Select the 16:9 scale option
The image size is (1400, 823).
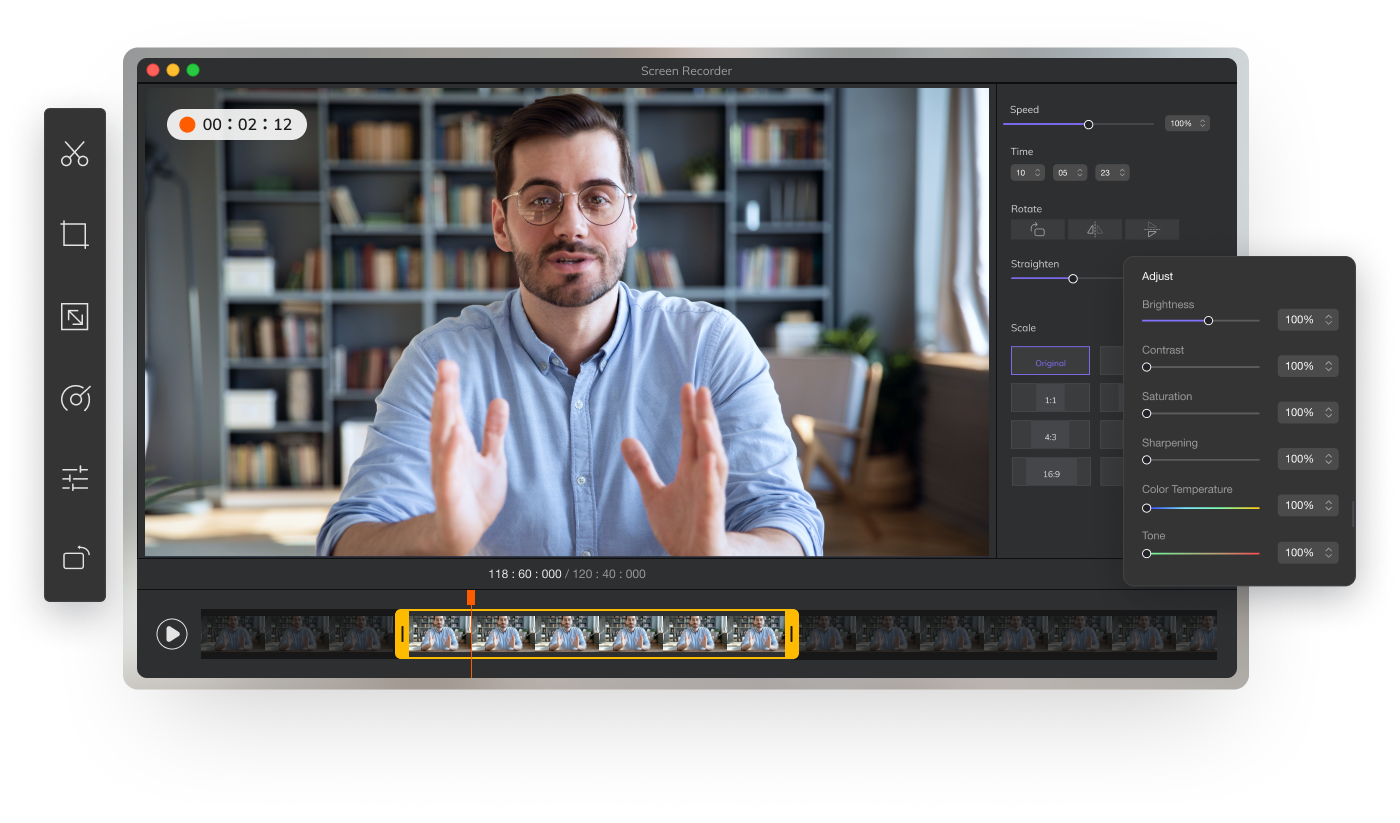pos(1050,472)
